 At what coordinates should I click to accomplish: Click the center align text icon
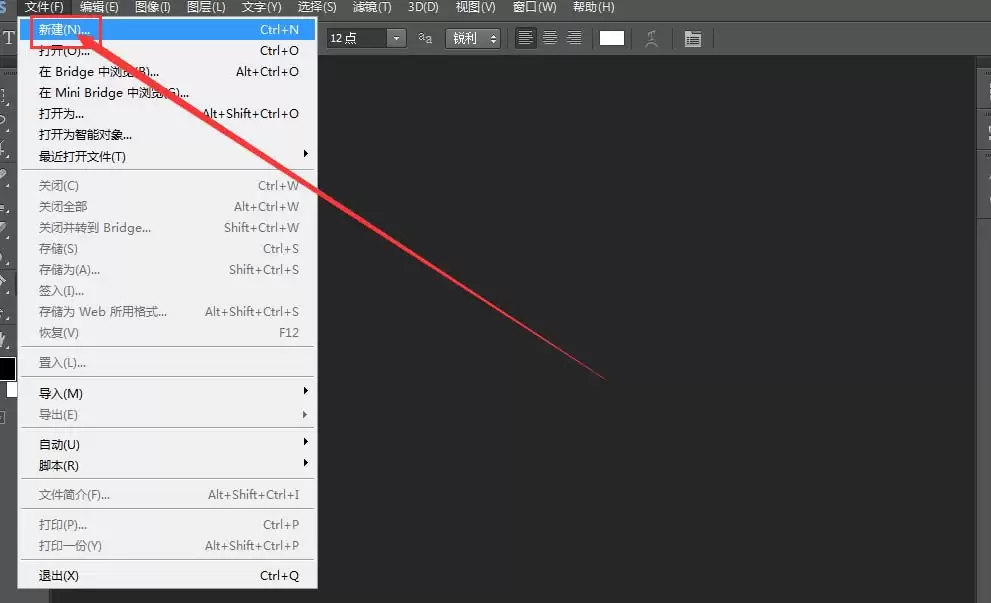[x=550, y=38]
